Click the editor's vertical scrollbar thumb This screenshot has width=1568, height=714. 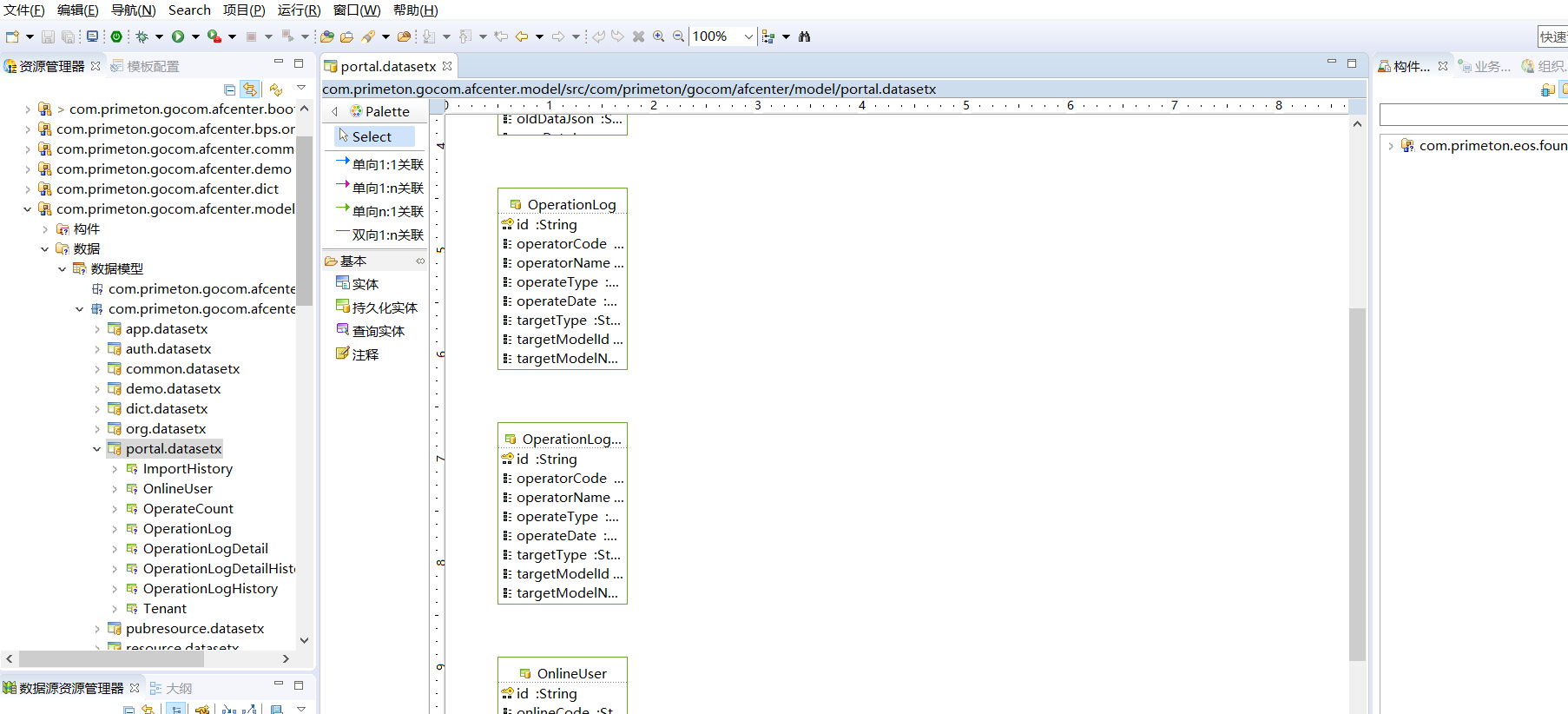(1357, 482)
